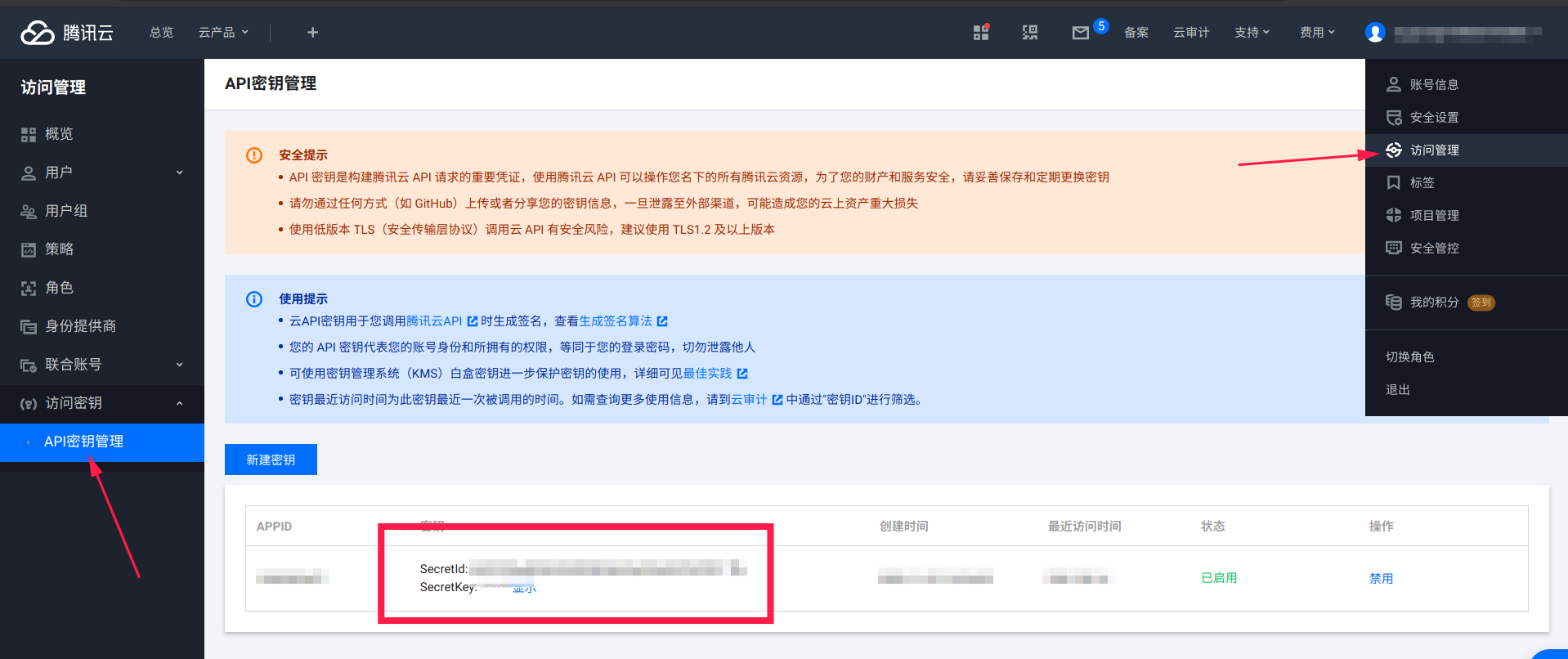This screenshot has height=659, width=1568.
Task: Click the 项目管理 icon
Action: [x=1394, y=216]
